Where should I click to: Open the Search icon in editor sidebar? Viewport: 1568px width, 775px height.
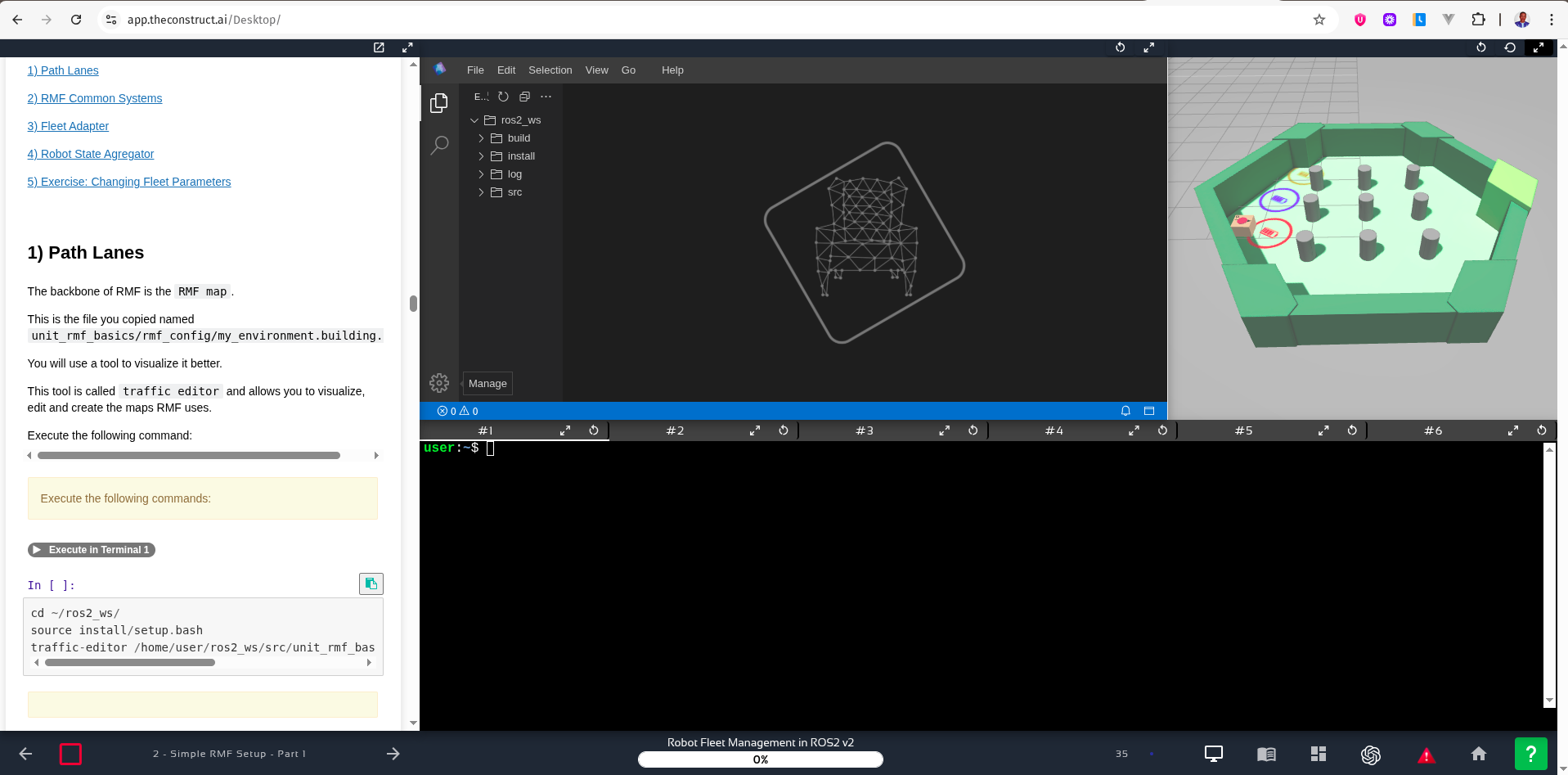pyautogui.click(x=439, y=146)
